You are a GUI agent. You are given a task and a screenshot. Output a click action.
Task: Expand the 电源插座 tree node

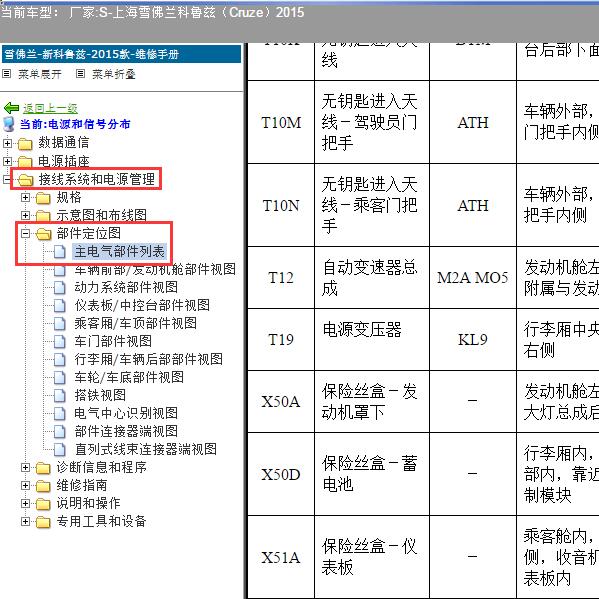(7, 161)
